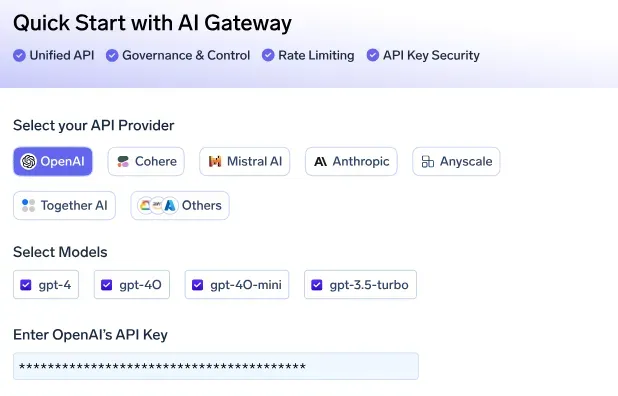Click the 'Select your API Provider' label
Screen dimensions: 618x396
[x=94, y=126]
